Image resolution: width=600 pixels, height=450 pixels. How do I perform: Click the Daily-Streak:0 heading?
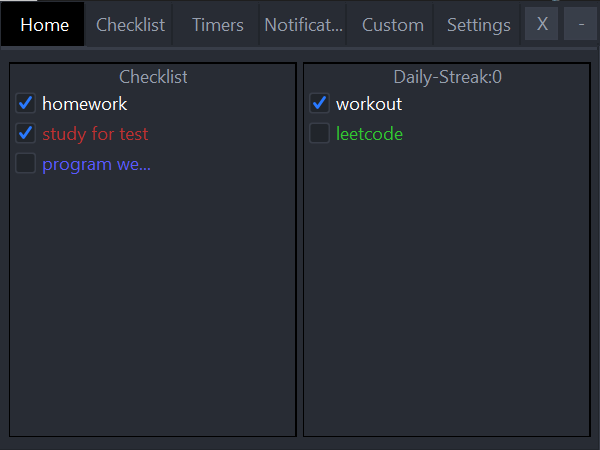pyautogui.click(x=447, y=77)
